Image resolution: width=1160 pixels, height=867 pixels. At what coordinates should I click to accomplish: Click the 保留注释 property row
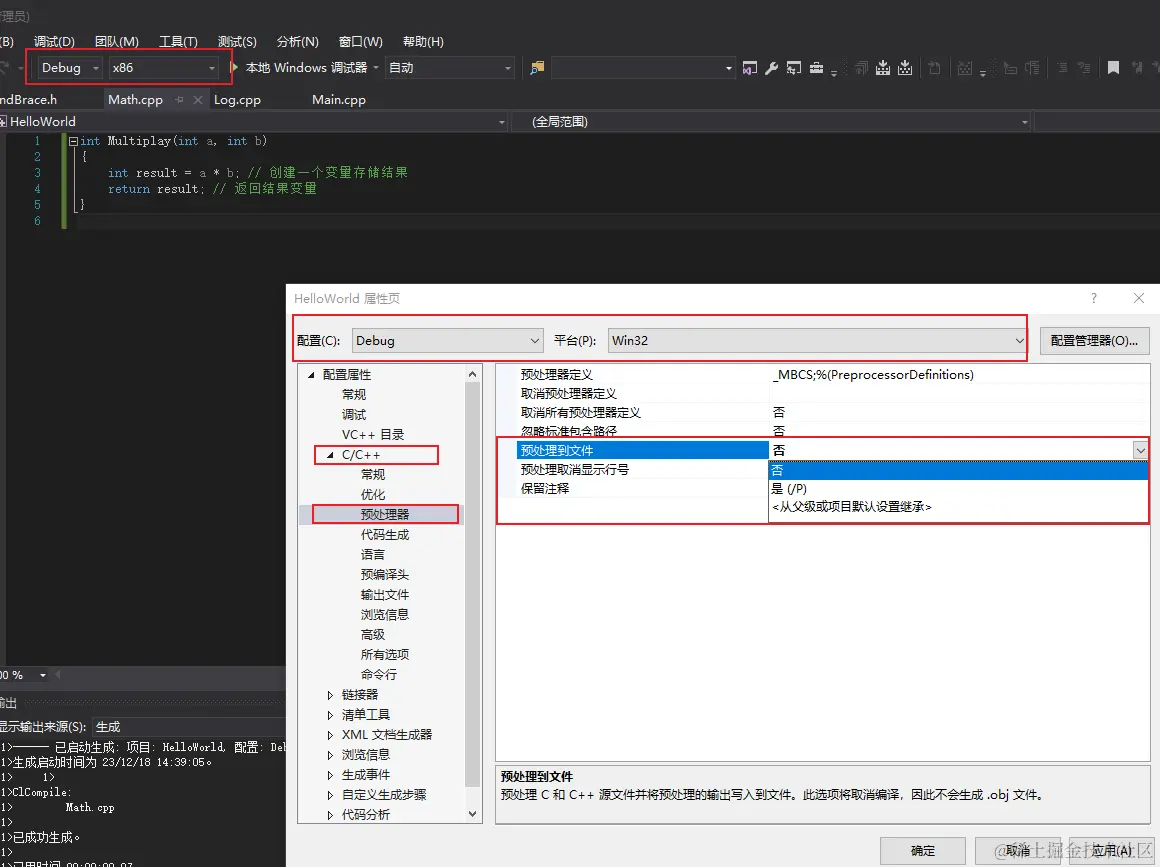(x=643, y=488)
